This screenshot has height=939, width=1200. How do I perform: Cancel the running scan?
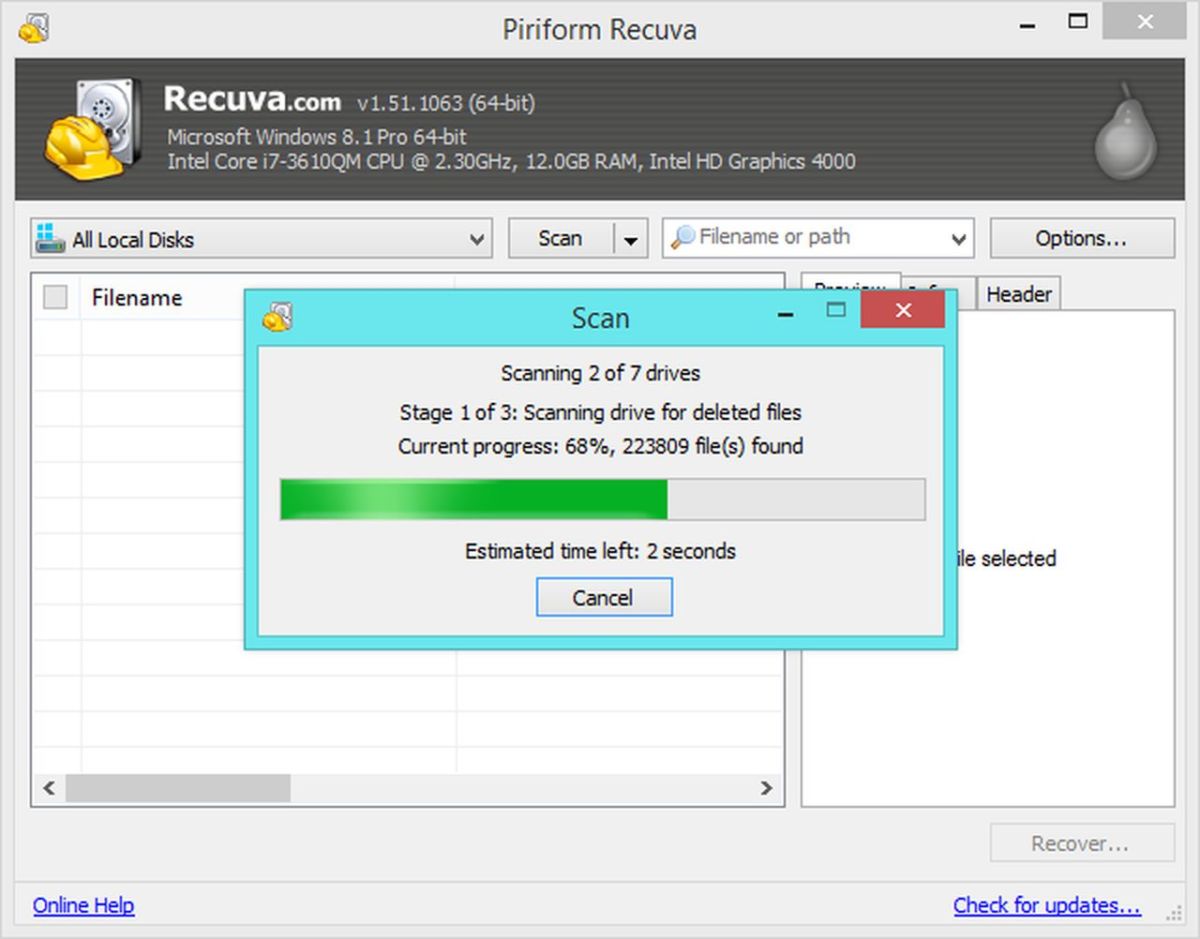pyautogui.click(x=604, y=598)
